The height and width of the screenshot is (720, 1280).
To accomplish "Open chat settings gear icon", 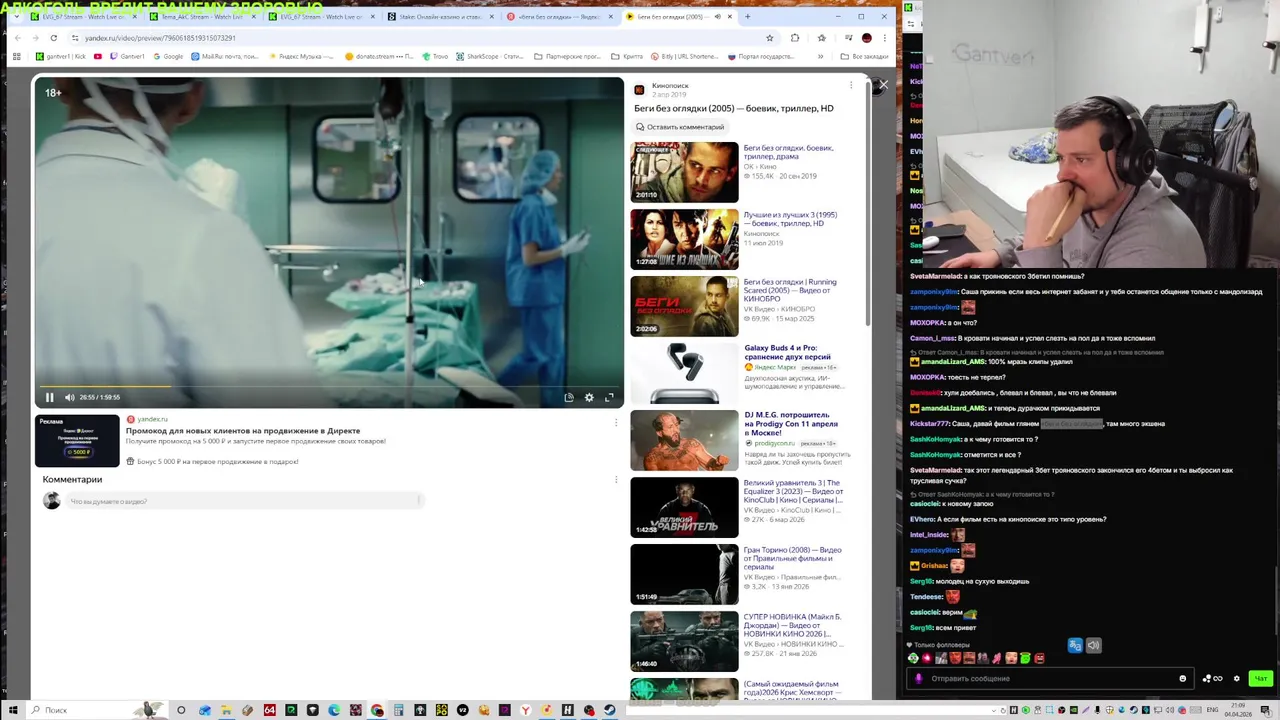I will click(1236, 679).
